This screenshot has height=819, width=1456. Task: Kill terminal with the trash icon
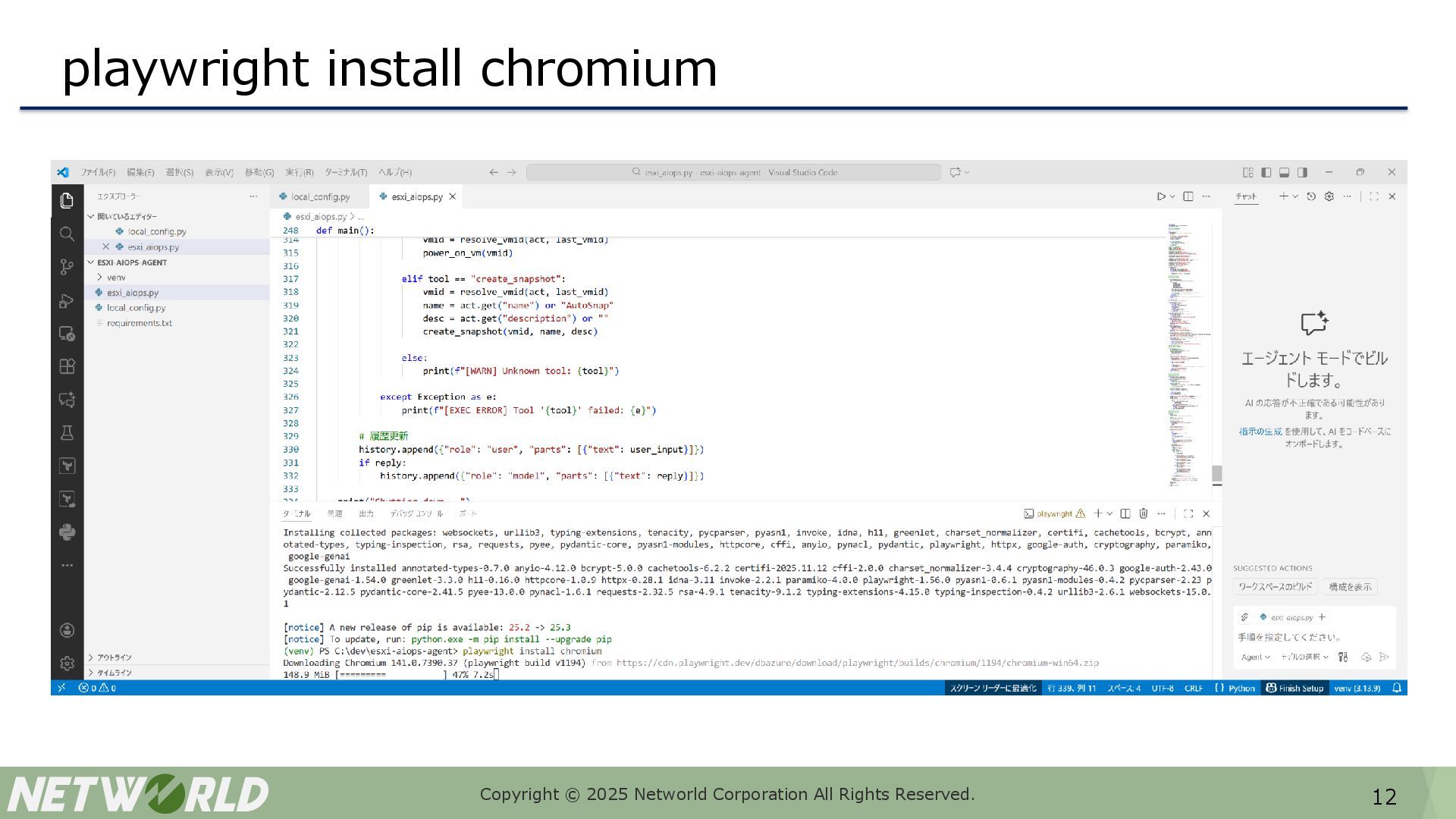click(x=1144, y=513)
